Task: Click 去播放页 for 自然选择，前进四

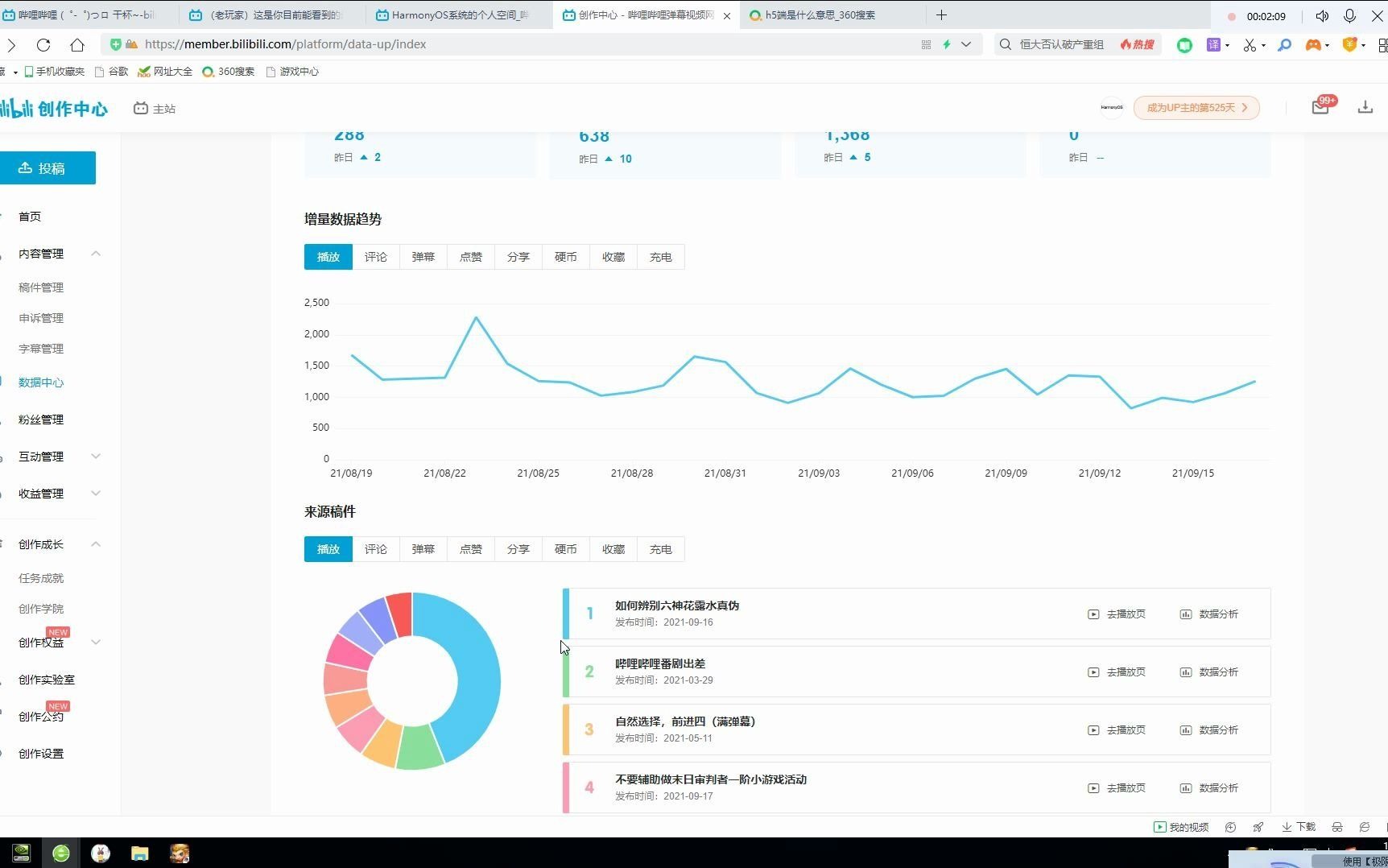Action: pos(1117,730)
